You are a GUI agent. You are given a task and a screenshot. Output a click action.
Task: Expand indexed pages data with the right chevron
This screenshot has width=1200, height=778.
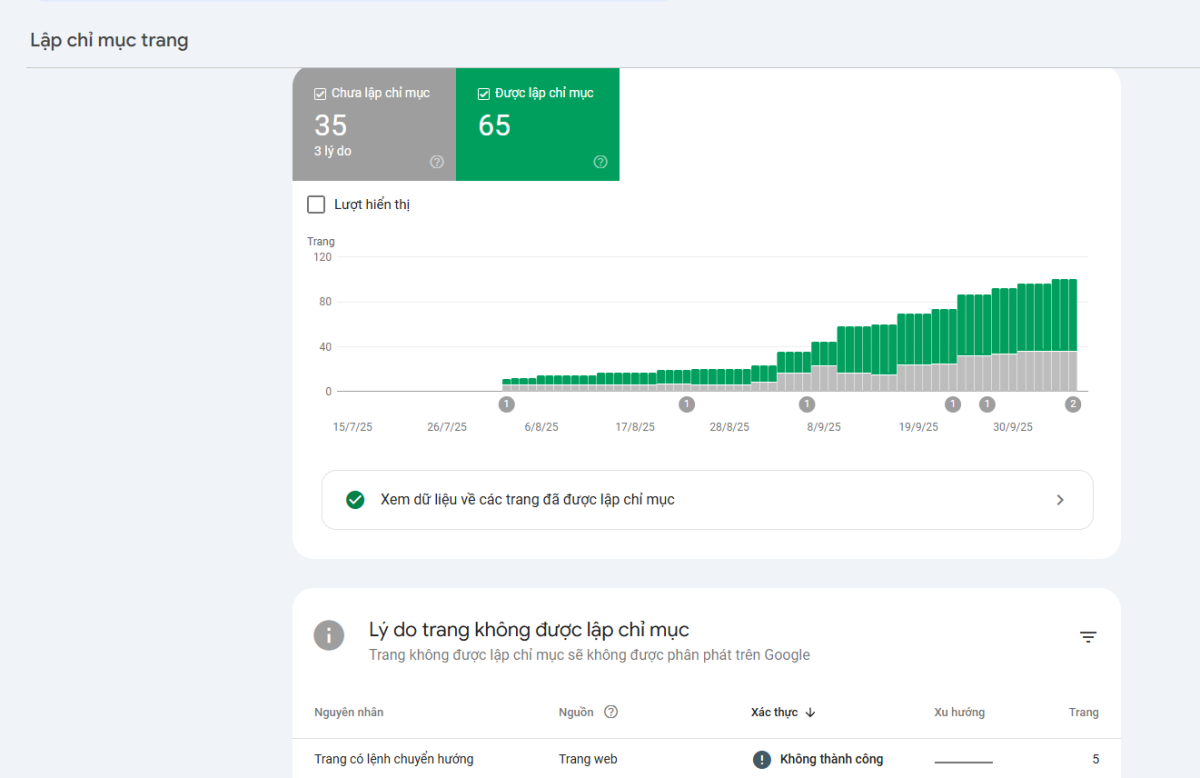tap(1060, 500)
